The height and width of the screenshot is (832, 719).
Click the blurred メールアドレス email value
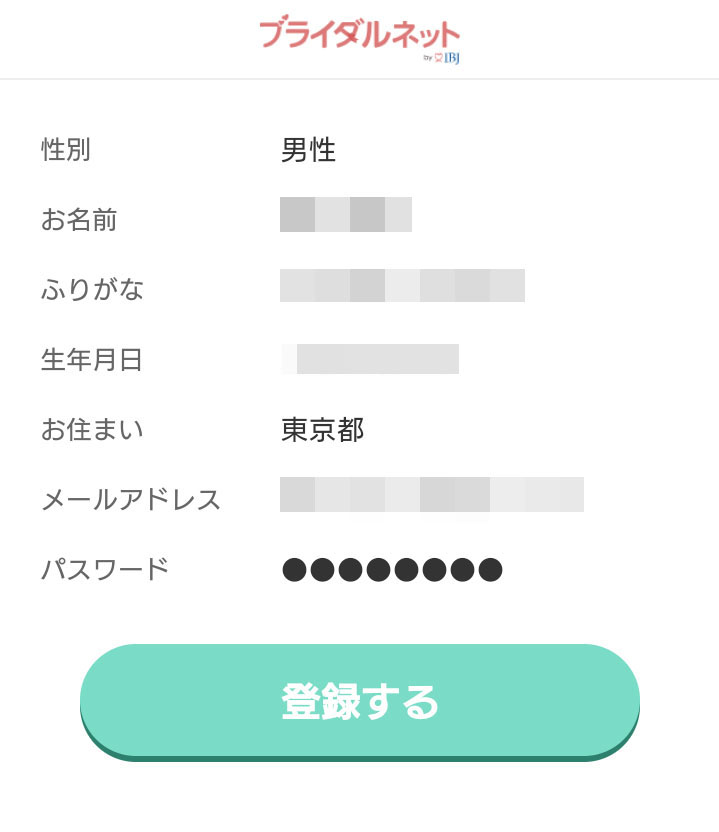tap(432, 495)
